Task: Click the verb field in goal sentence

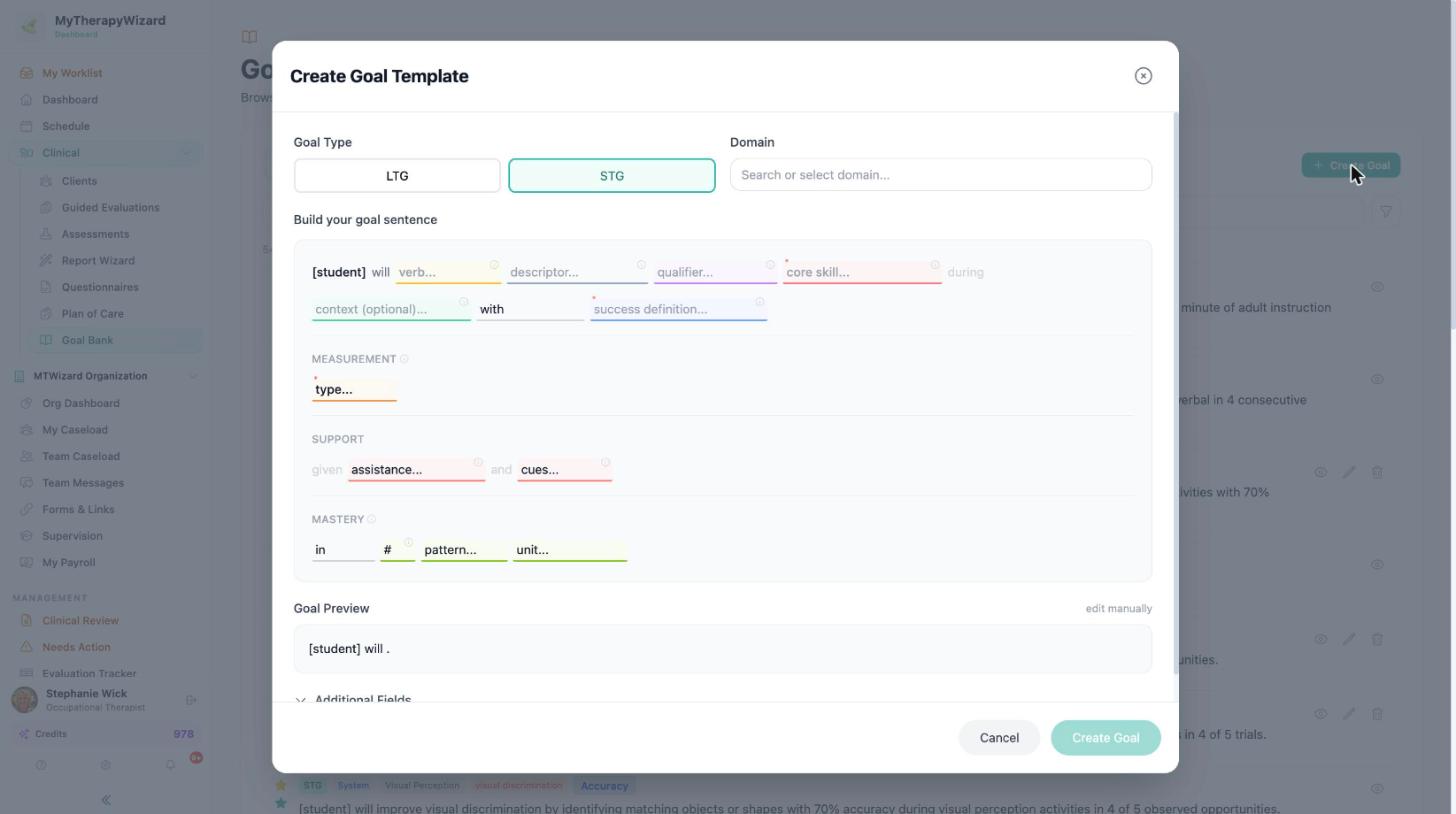Action: [x=448, y=272]
